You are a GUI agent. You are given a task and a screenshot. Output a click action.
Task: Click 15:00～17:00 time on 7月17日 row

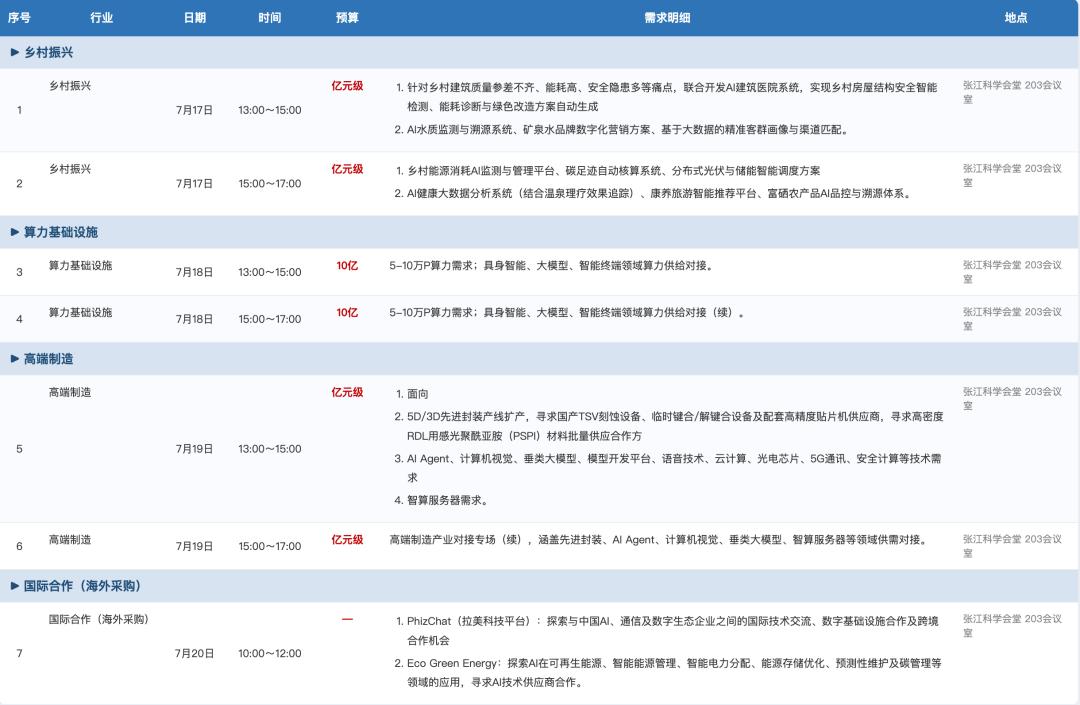(269, 184)
